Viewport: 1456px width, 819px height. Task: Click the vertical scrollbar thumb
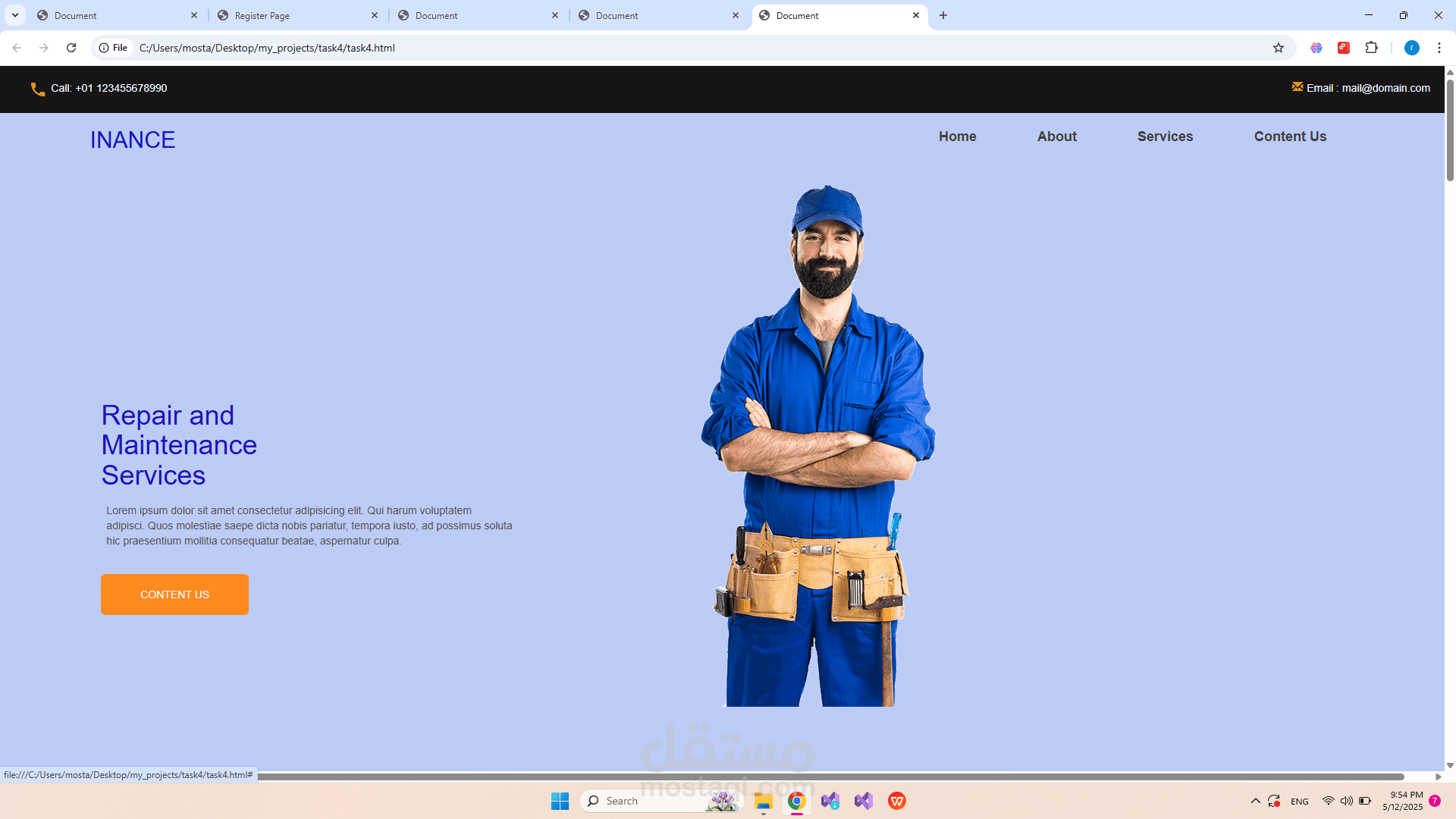point(1450,129)
